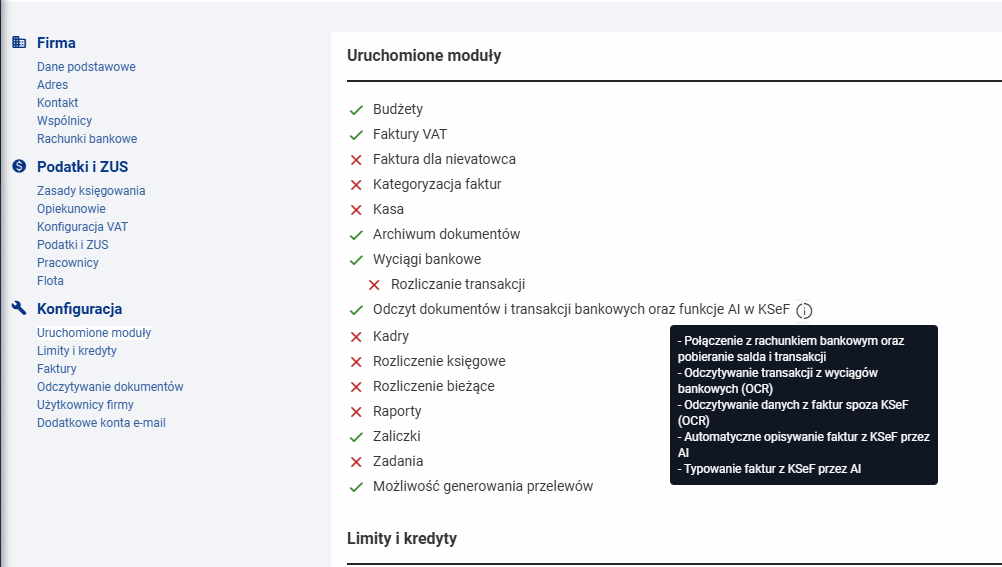Click the red X next to Kasa
This screenshot has width=1002, height=567.
coord(356,210)
